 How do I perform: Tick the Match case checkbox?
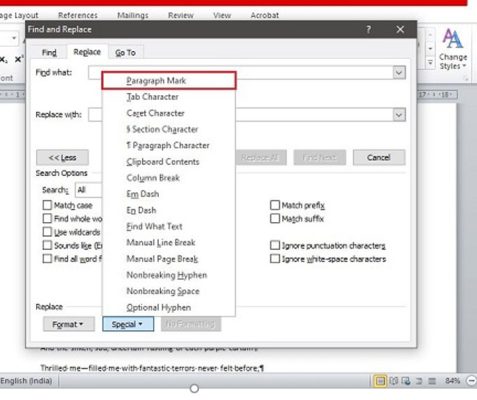click(x=47, y=205)
